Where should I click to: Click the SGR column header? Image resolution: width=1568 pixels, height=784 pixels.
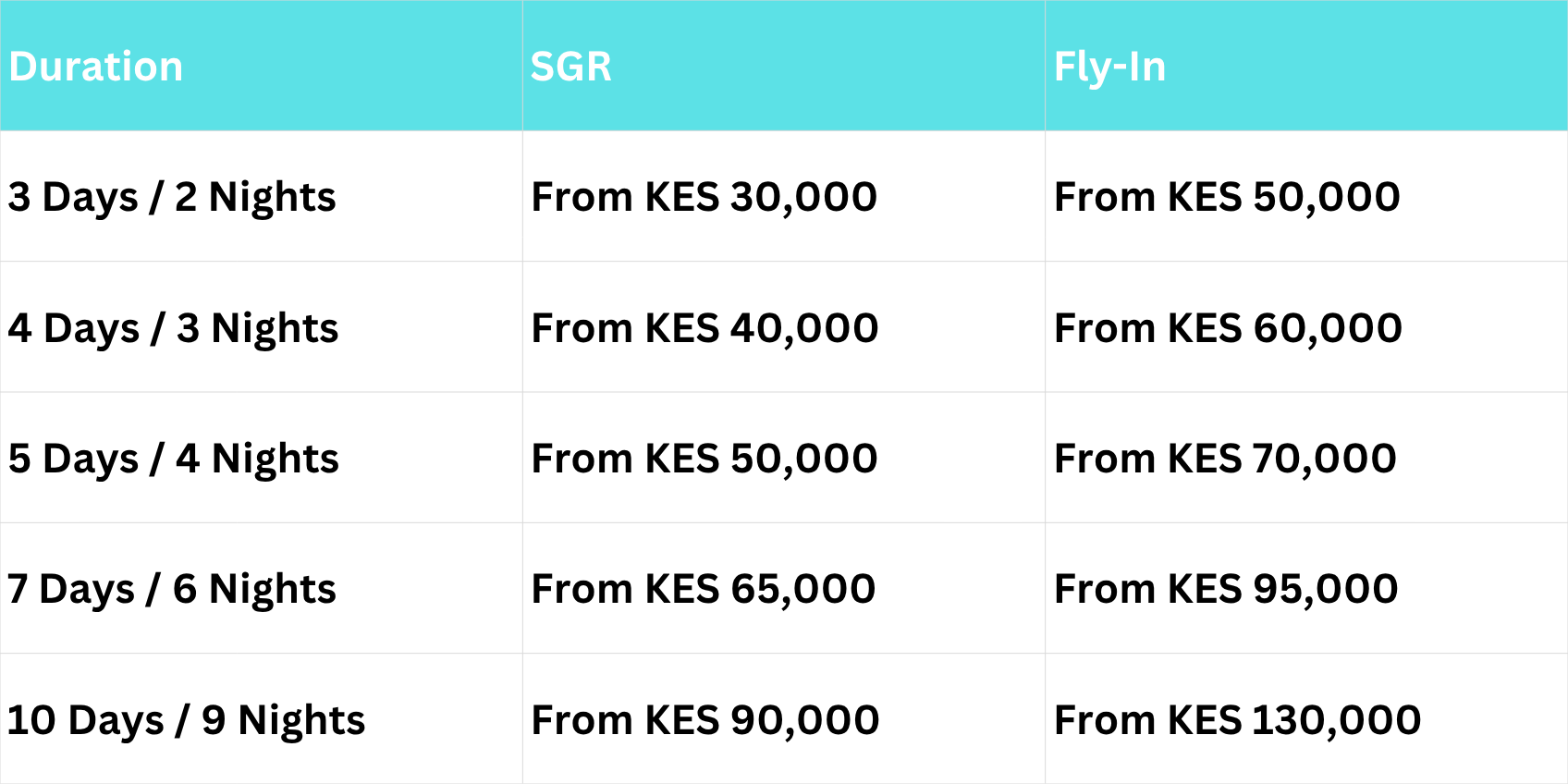click(x=570, y=67)
